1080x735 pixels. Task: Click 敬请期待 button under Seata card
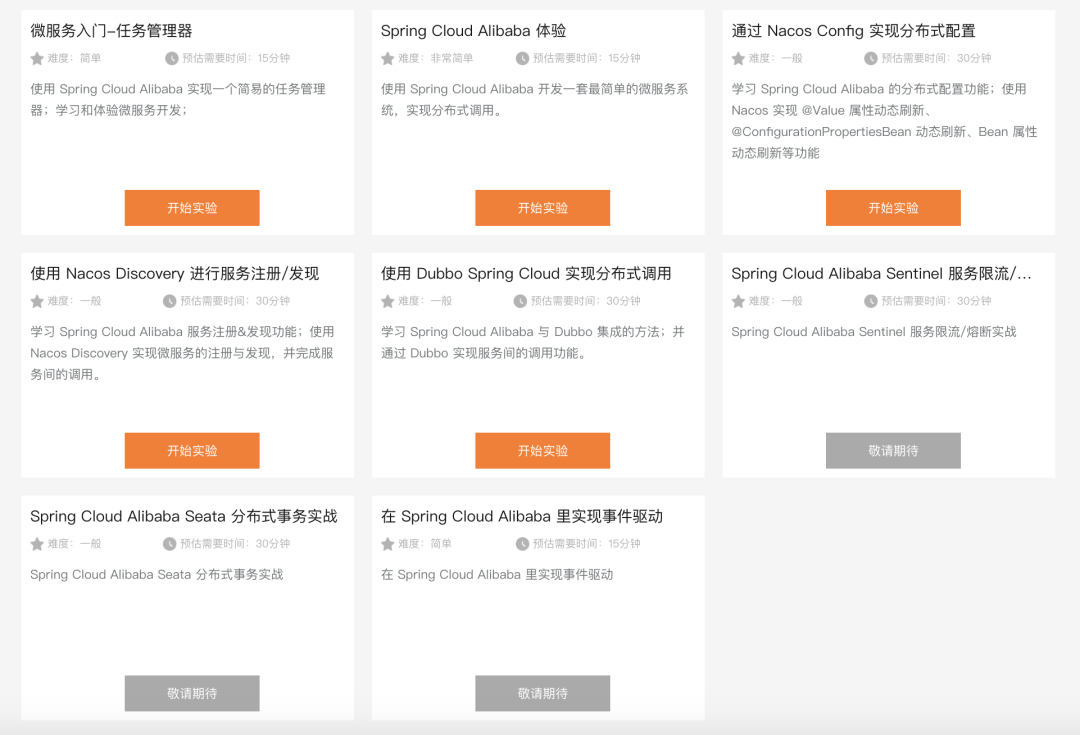[192, 693]
